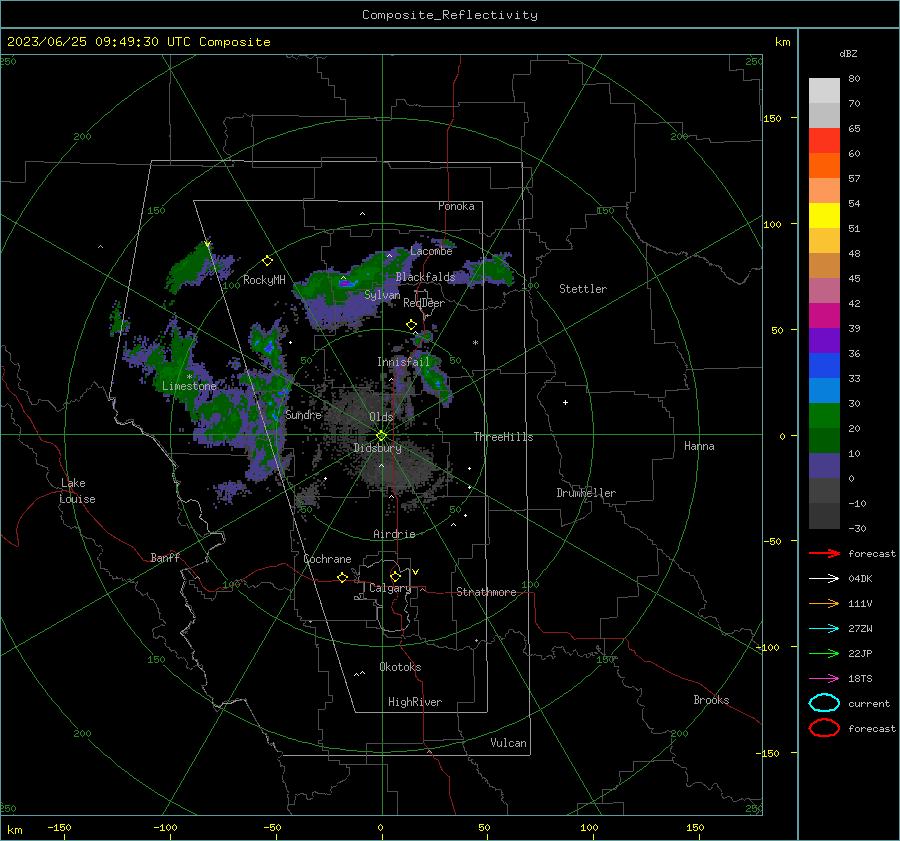Click the Hanna label
Screen dimensions: 900x841
(699, 446)
